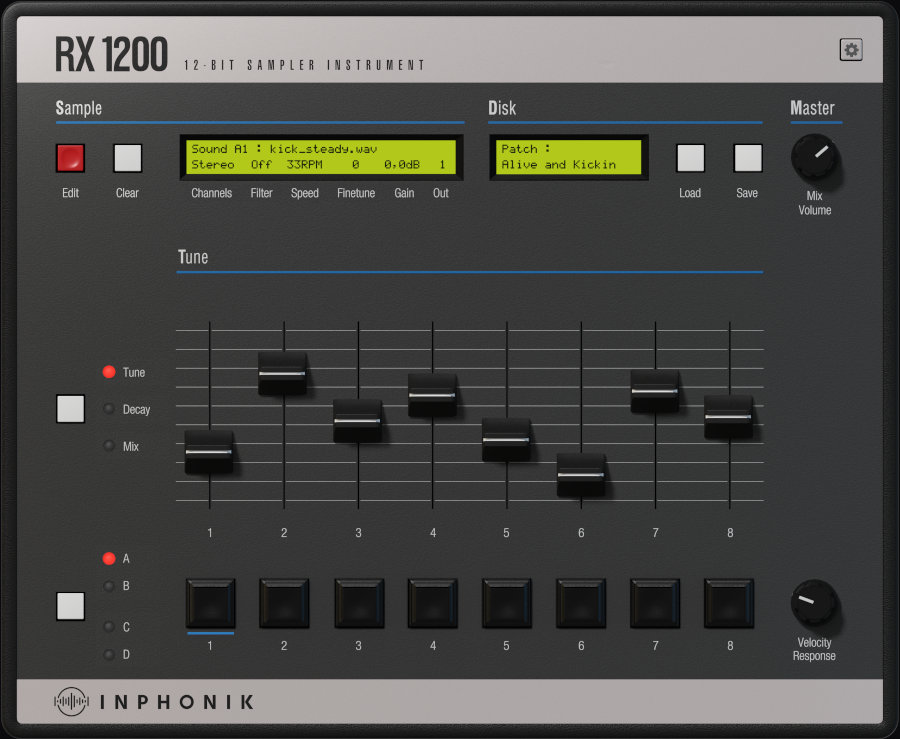
Task: Select the Speed parameter label
Action: [304, 193]
